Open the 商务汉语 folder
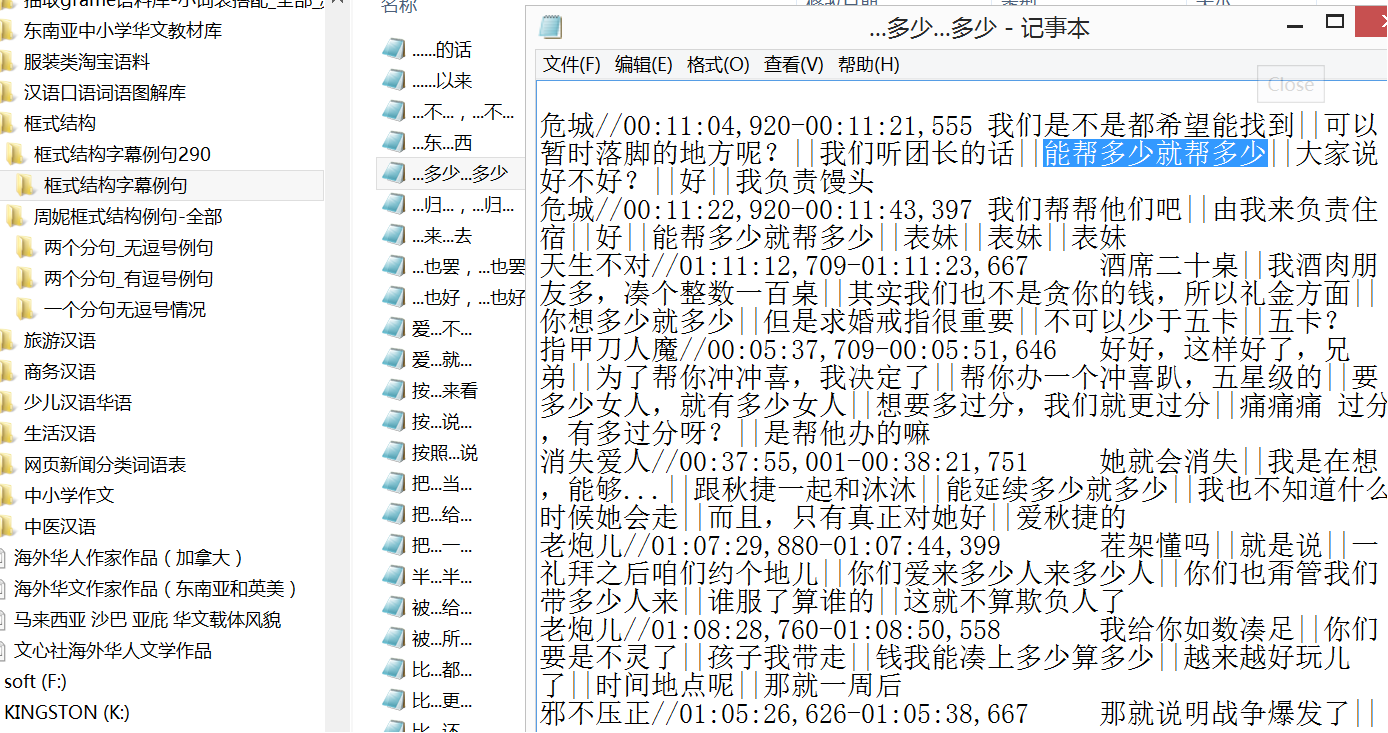1388x733 pixels. coord(60,372)
